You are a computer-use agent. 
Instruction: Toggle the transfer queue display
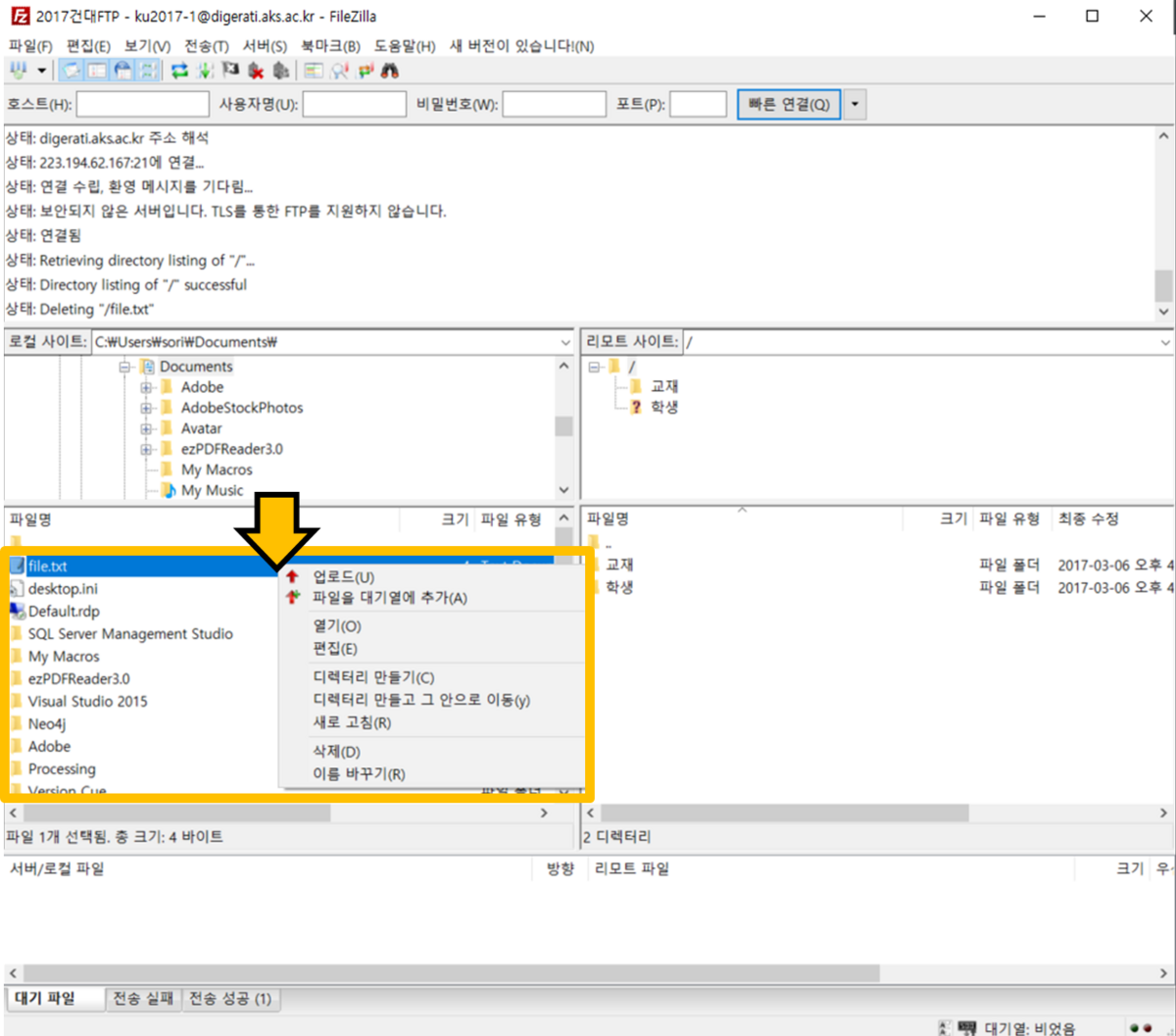(x=148, y=71)
